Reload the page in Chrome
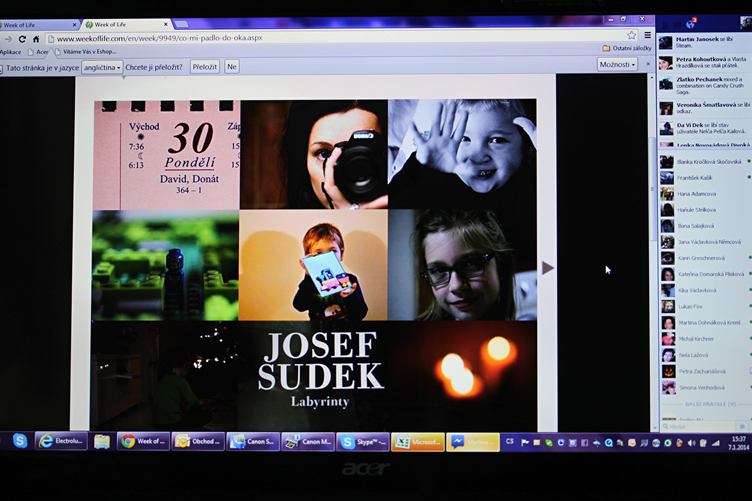The image size is (752, 501). click(22, 39)
